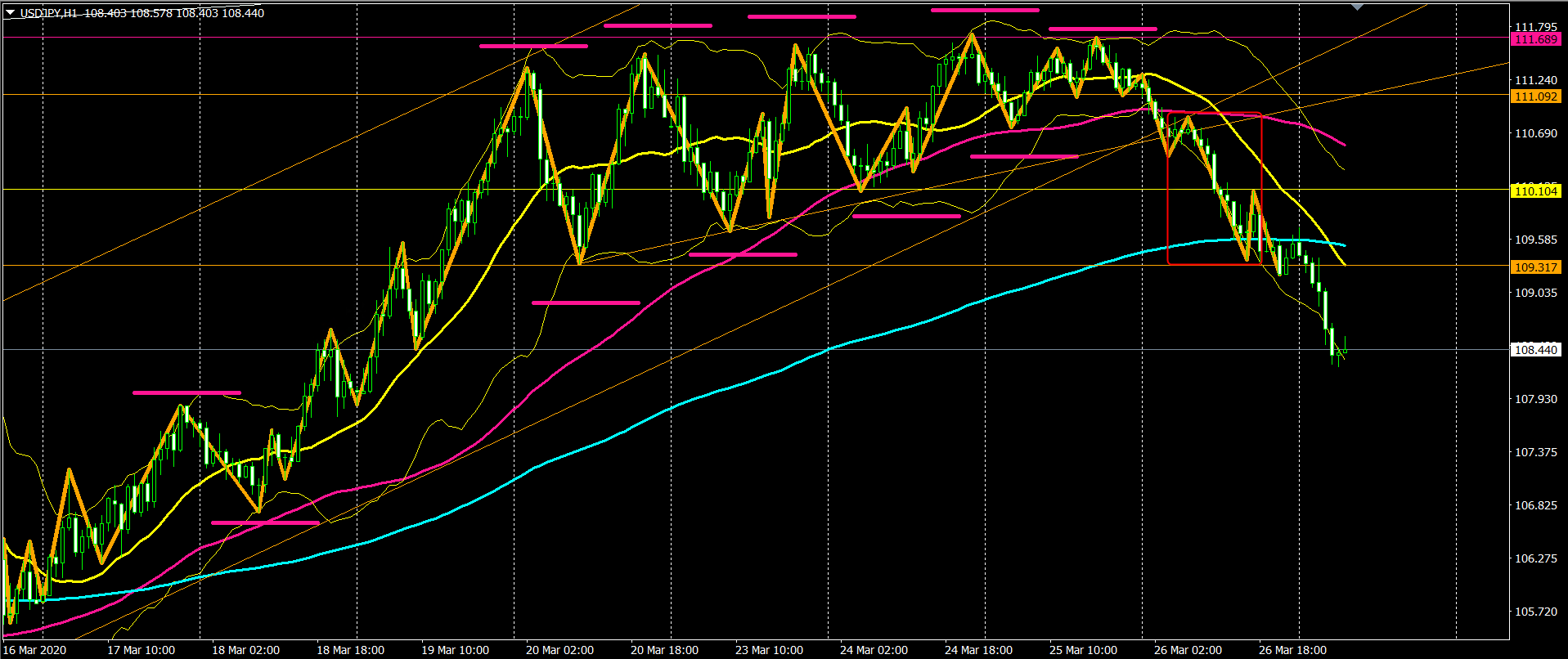Viewport: 1568px width, 659px height.
Task: Click the 24 Mar 18:00 time label
Action: pyautogui.click(x=979, y=650)
